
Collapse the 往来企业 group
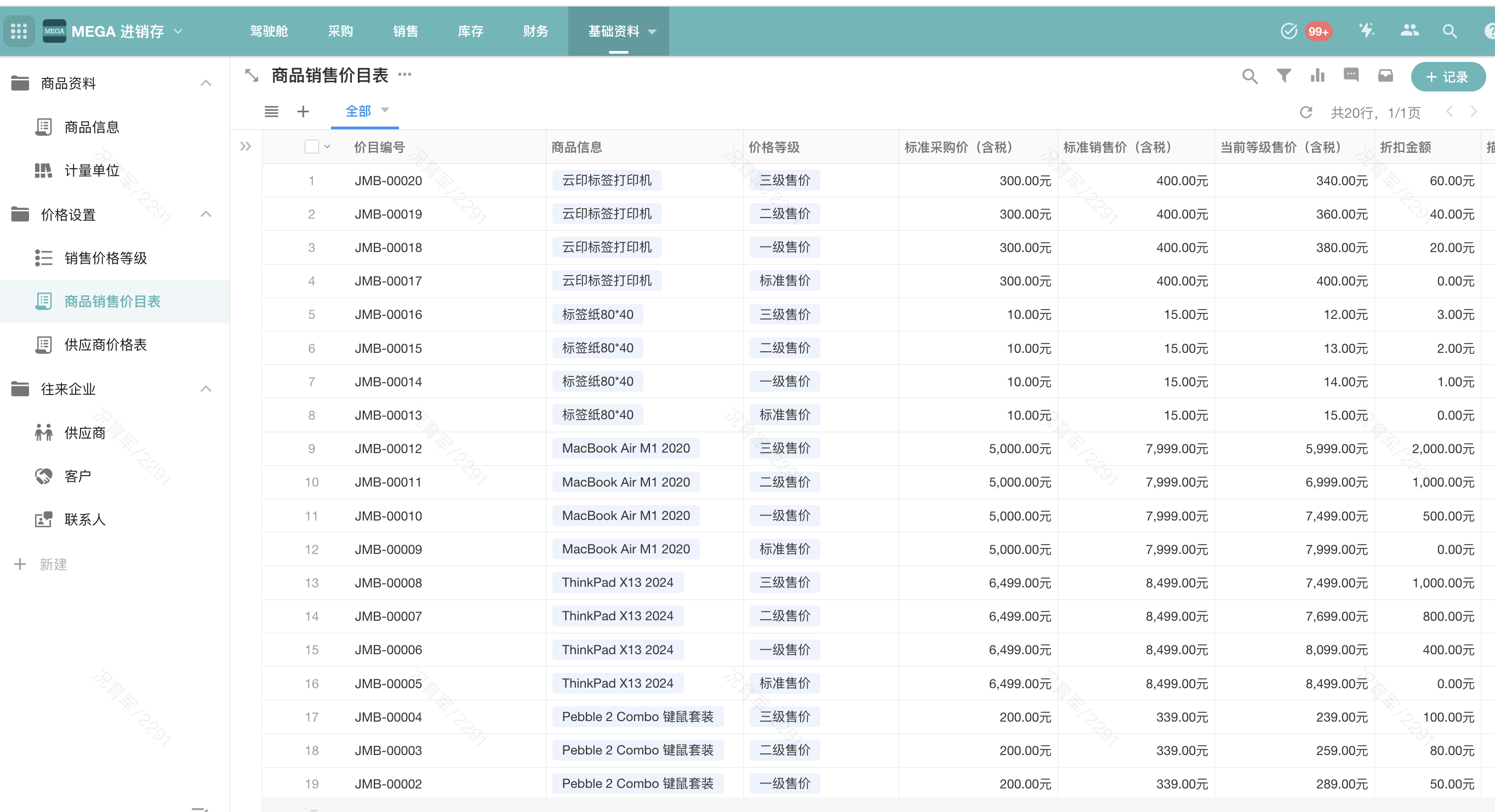[x=206, y=389]
